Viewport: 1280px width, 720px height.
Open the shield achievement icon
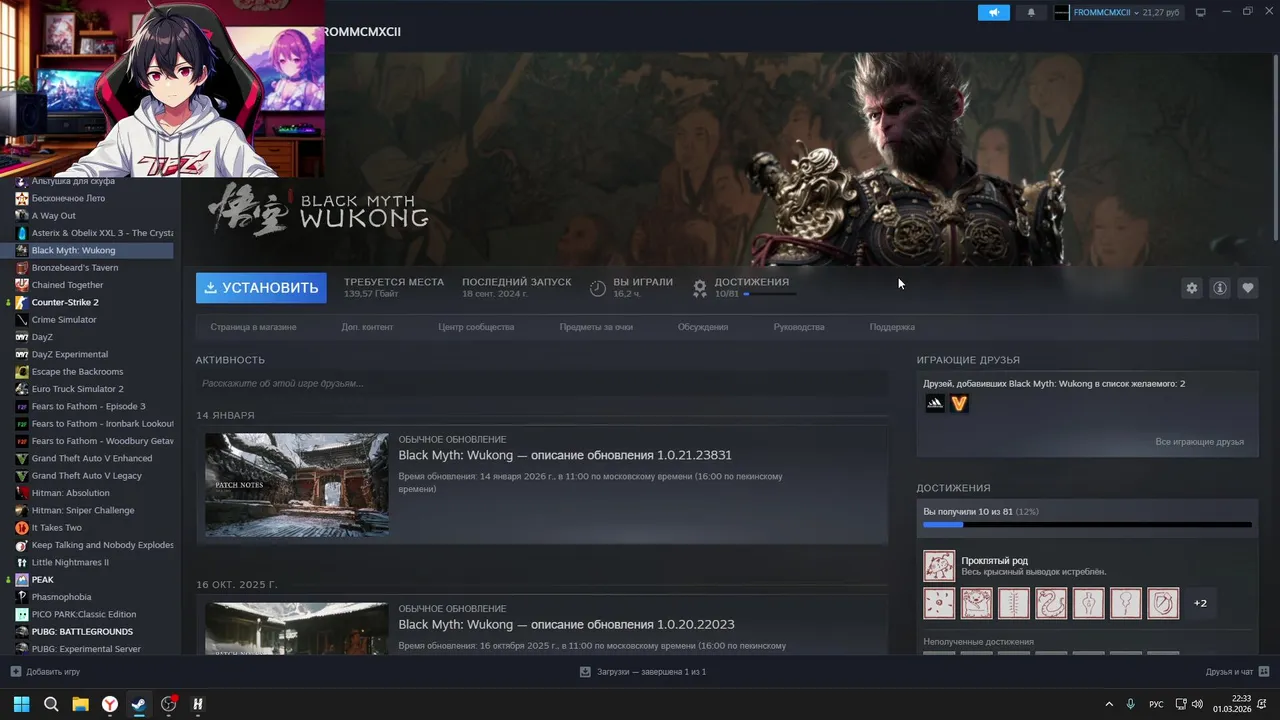pyautogui.click(x=1163, y=603)
